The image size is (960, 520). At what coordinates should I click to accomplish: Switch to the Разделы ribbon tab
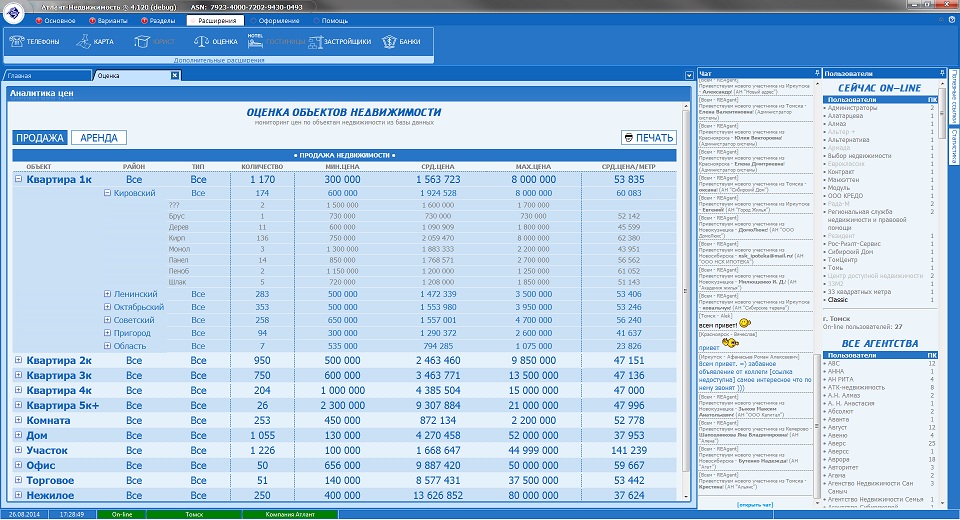159,20
